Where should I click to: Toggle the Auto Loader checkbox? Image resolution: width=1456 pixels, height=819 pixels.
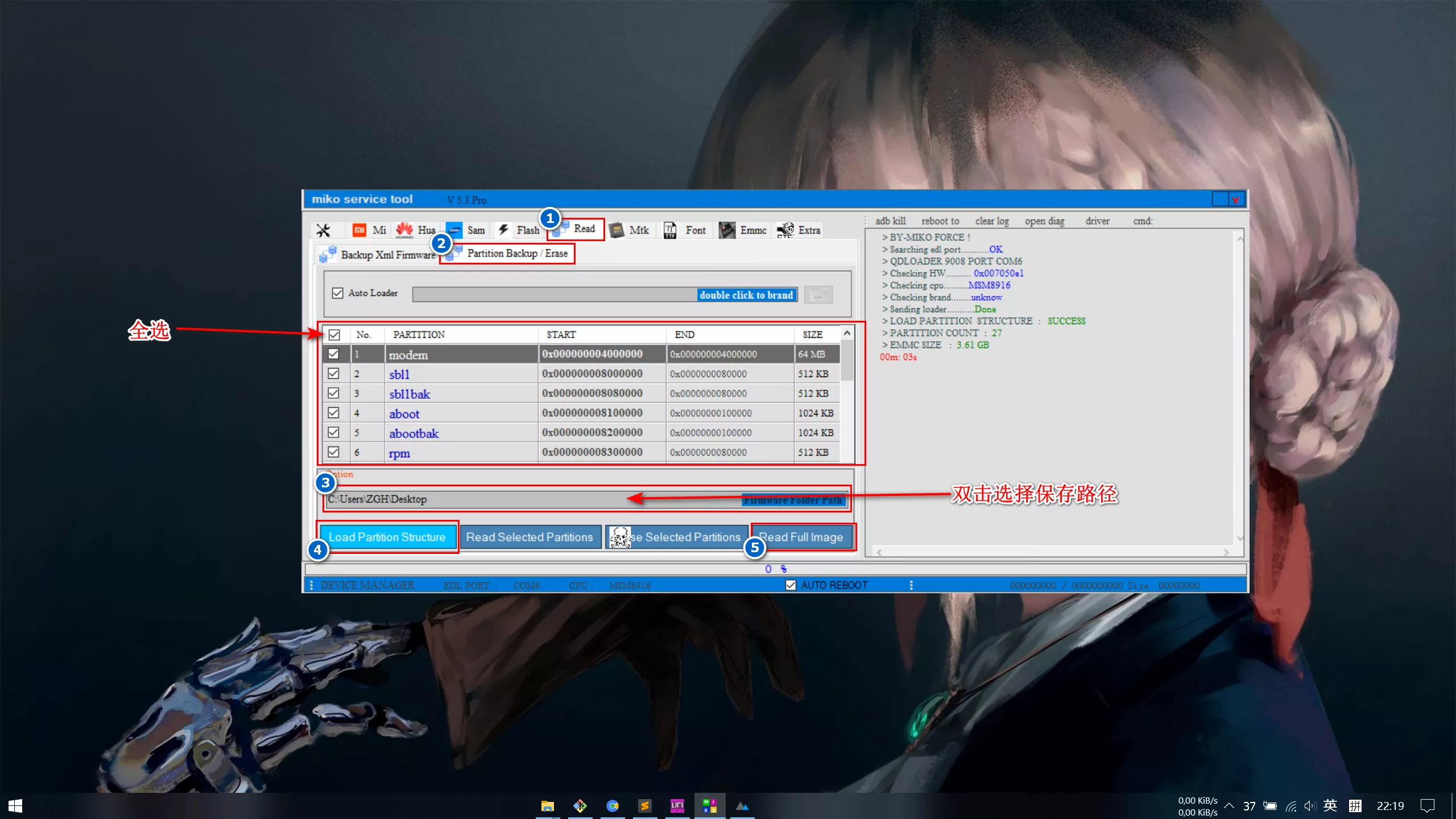pyautogui.click(x=338, y=293)
